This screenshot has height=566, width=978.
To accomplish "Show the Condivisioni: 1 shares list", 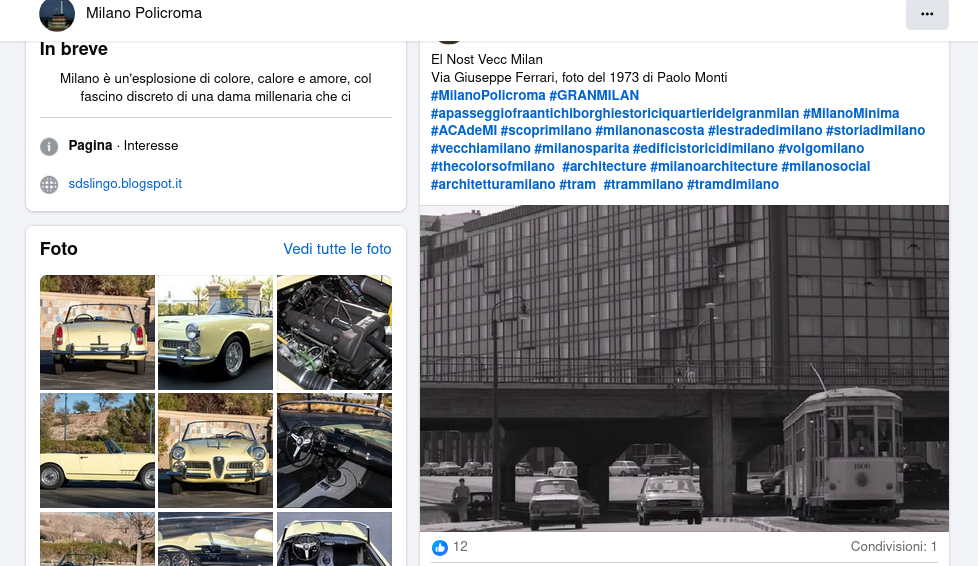I will (893, 547).
